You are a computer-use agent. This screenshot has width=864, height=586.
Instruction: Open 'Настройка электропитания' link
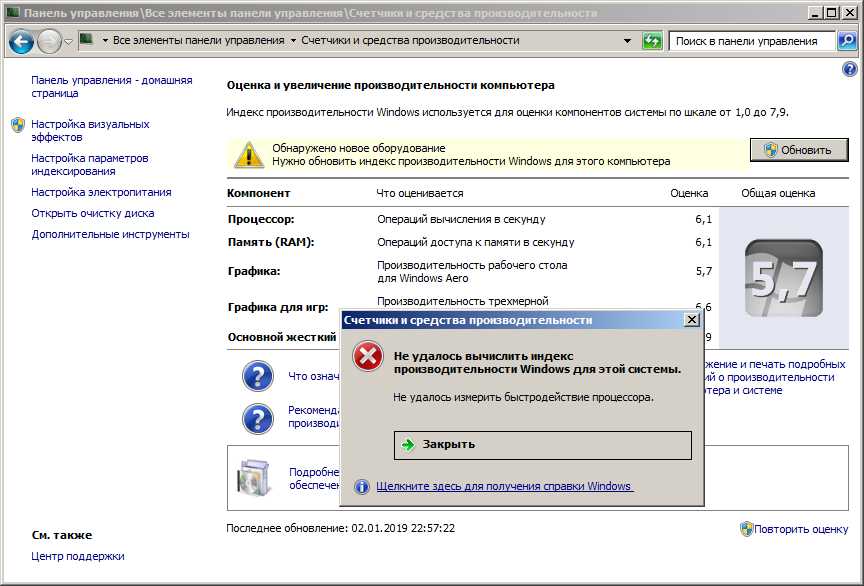pos(101,192)
